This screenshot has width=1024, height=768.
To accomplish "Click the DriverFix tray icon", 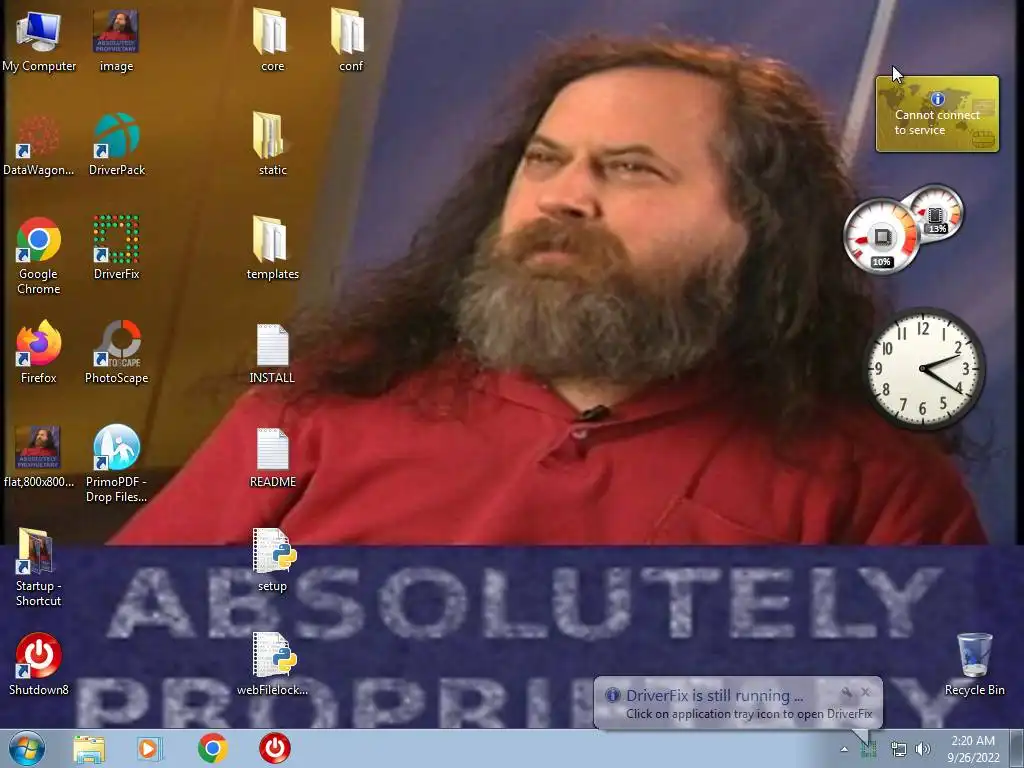I will point(869,750).
